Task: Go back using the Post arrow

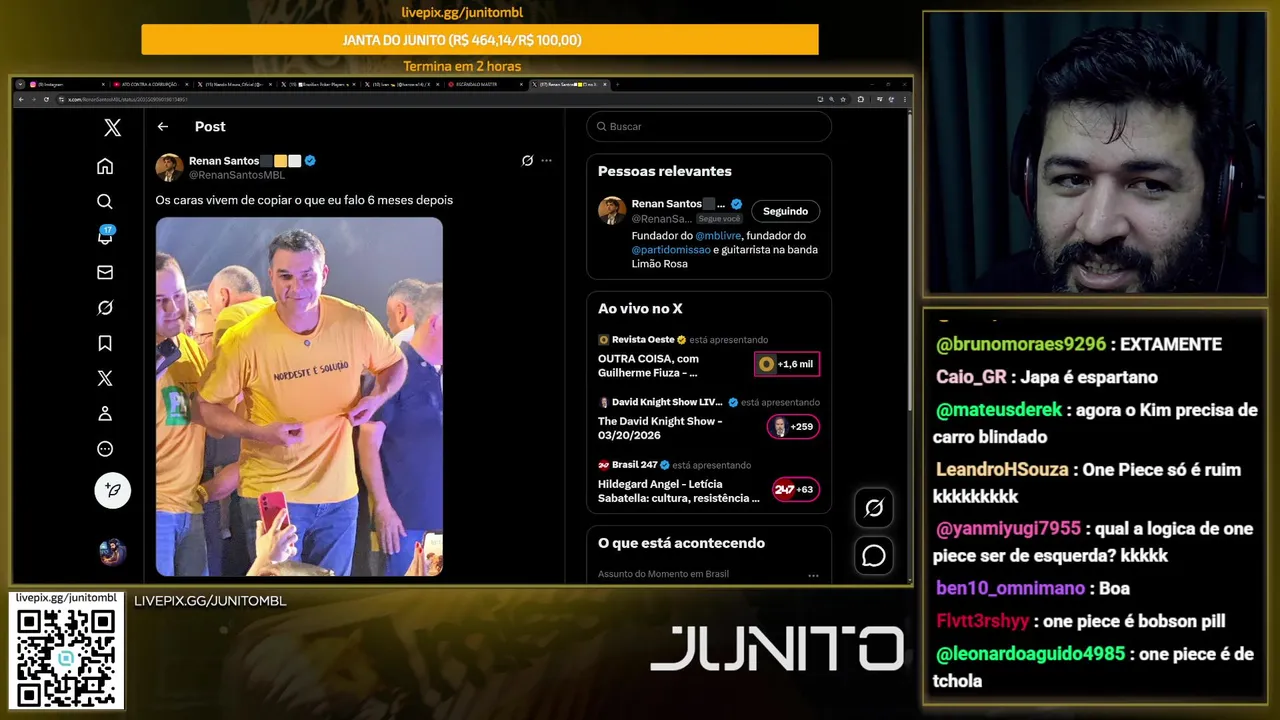Action: click(163, 127)
